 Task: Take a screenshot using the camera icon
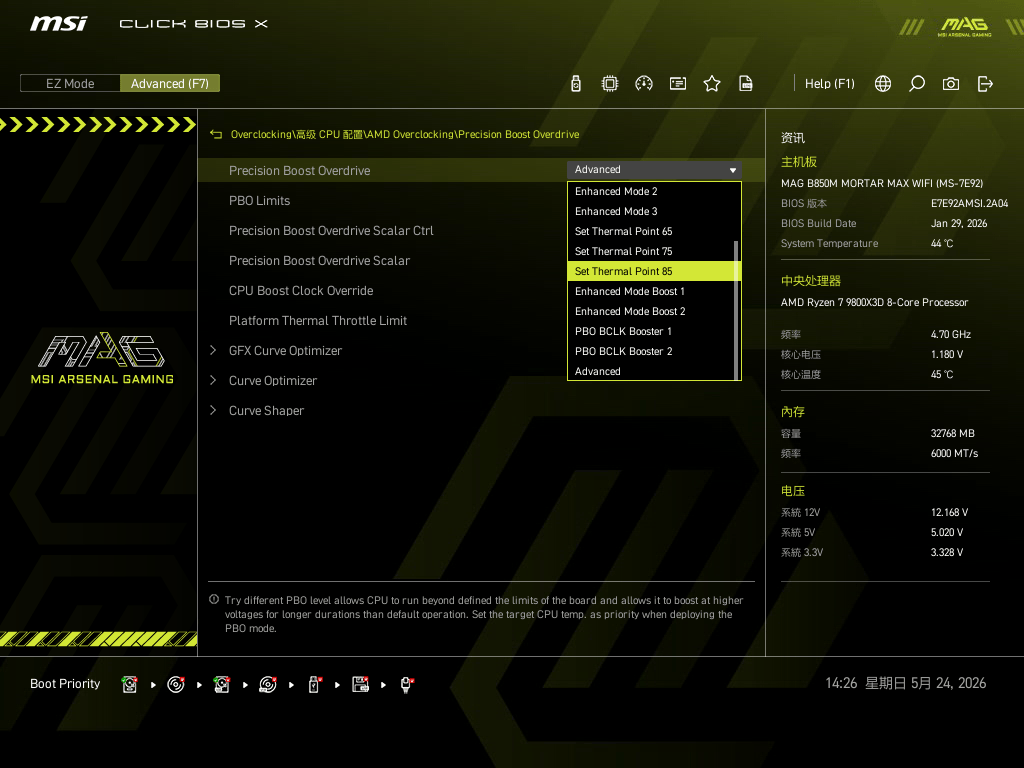tap(951, 84)
